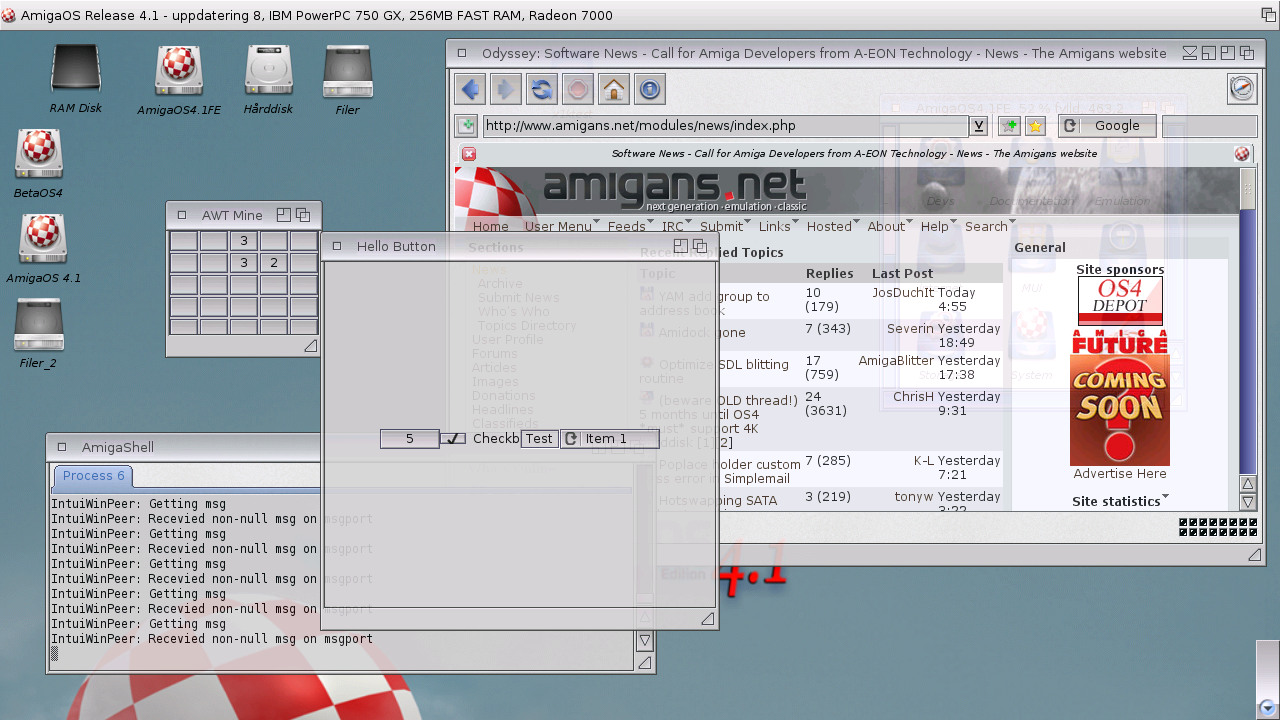The width and height of the screenshot is (1280, 720).
Task: Click the button labeled 5
Action: [410, 439]
